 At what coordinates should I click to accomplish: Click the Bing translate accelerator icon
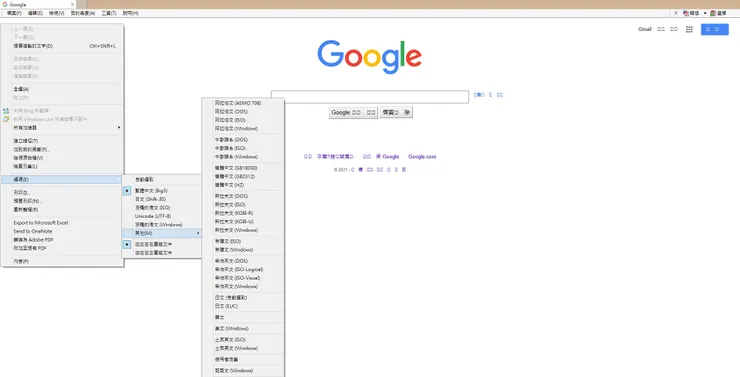point(6,111)
